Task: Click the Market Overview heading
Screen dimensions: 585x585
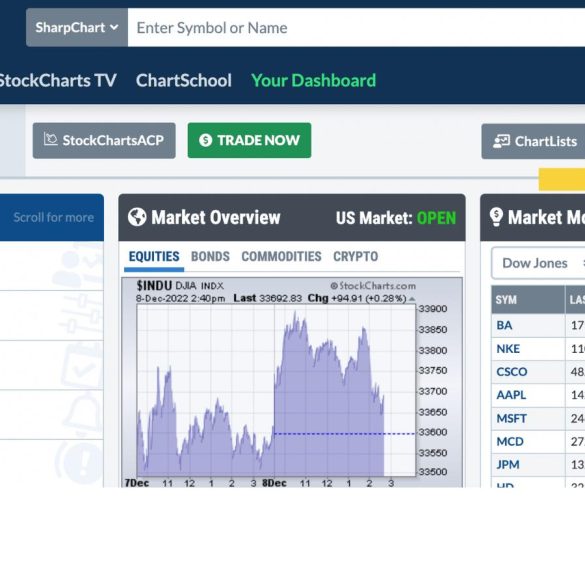Action: coord(216,218)
